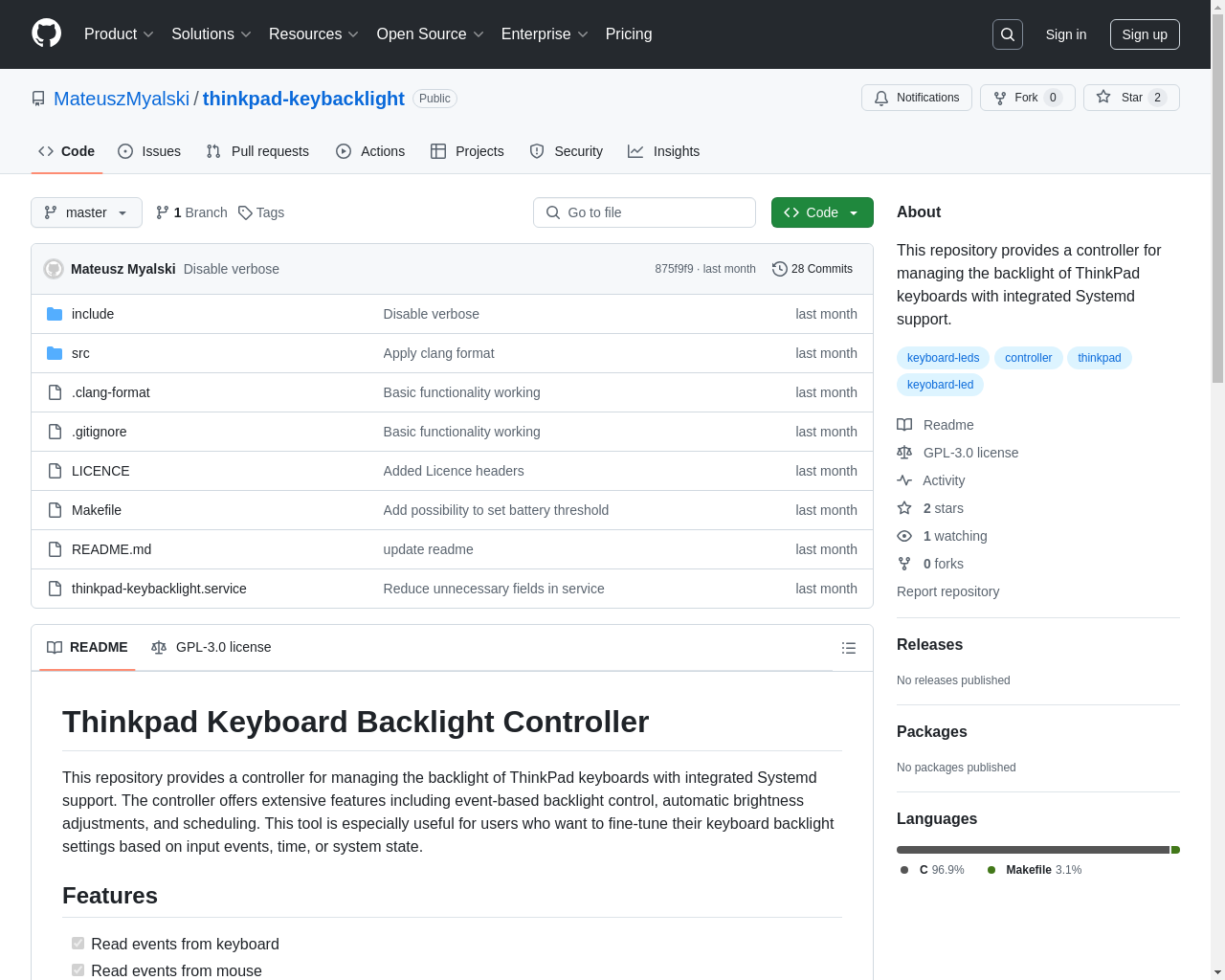This screenshot has height=980, width=1225.
Task: Click the stars icon in About sidebar
Action: click(904, 508)
